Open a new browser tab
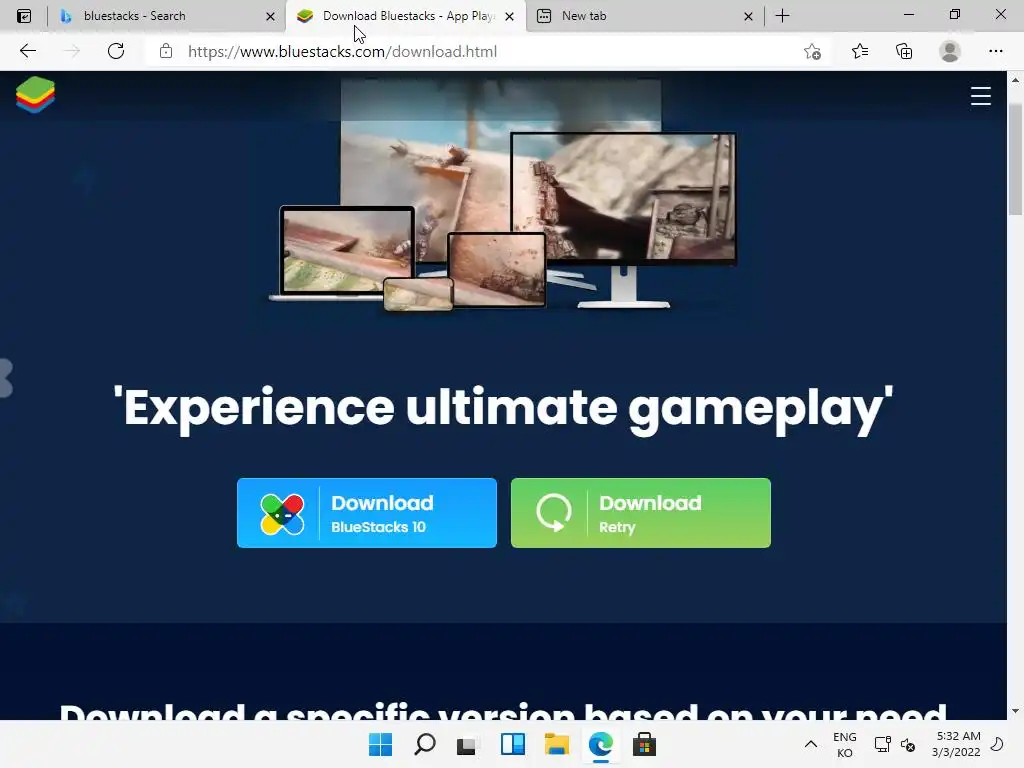Screen dimensions: 1024x768 [782, 16]
